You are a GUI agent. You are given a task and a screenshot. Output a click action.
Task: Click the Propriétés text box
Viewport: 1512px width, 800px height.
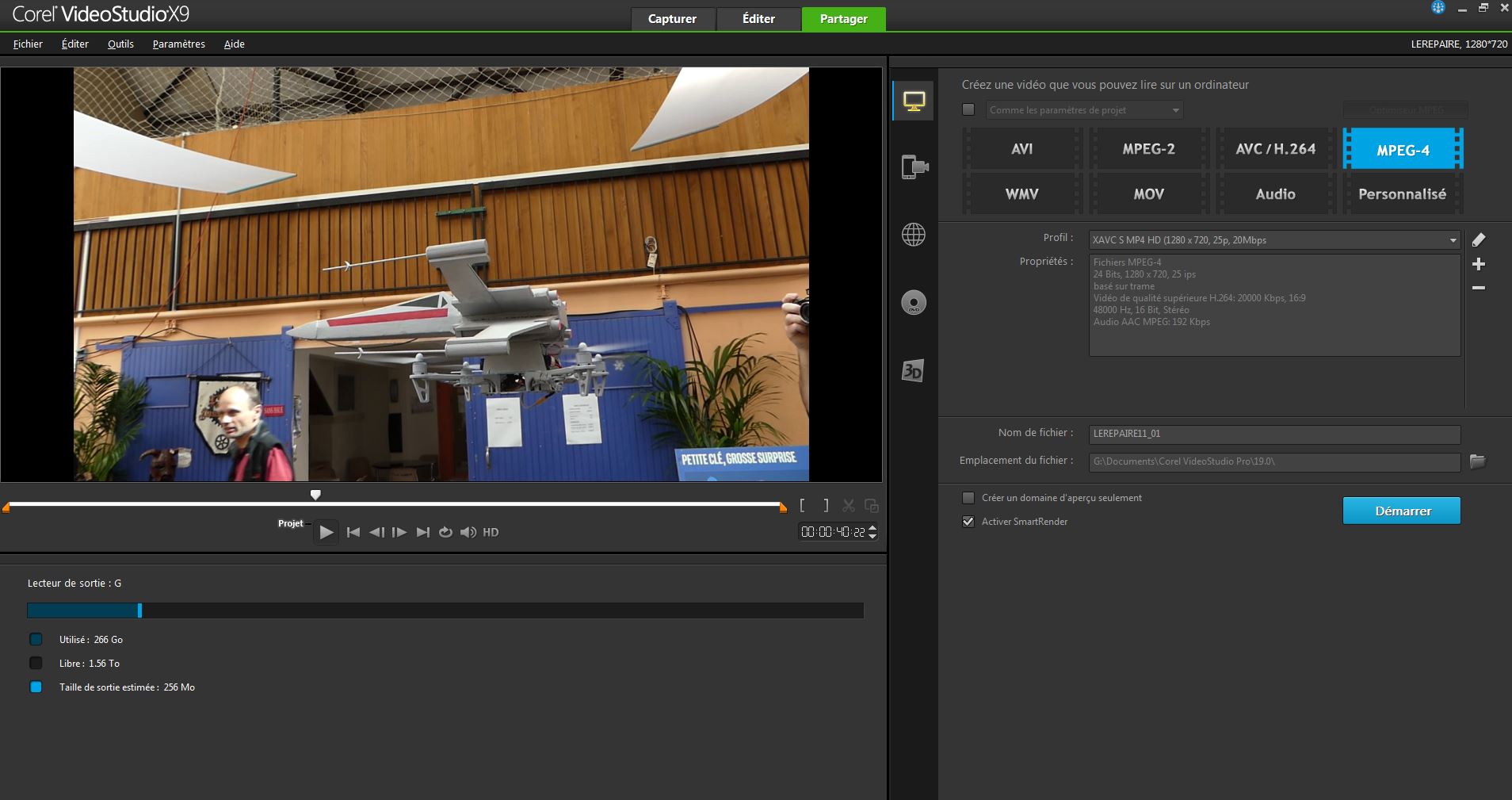[1274, 305]
